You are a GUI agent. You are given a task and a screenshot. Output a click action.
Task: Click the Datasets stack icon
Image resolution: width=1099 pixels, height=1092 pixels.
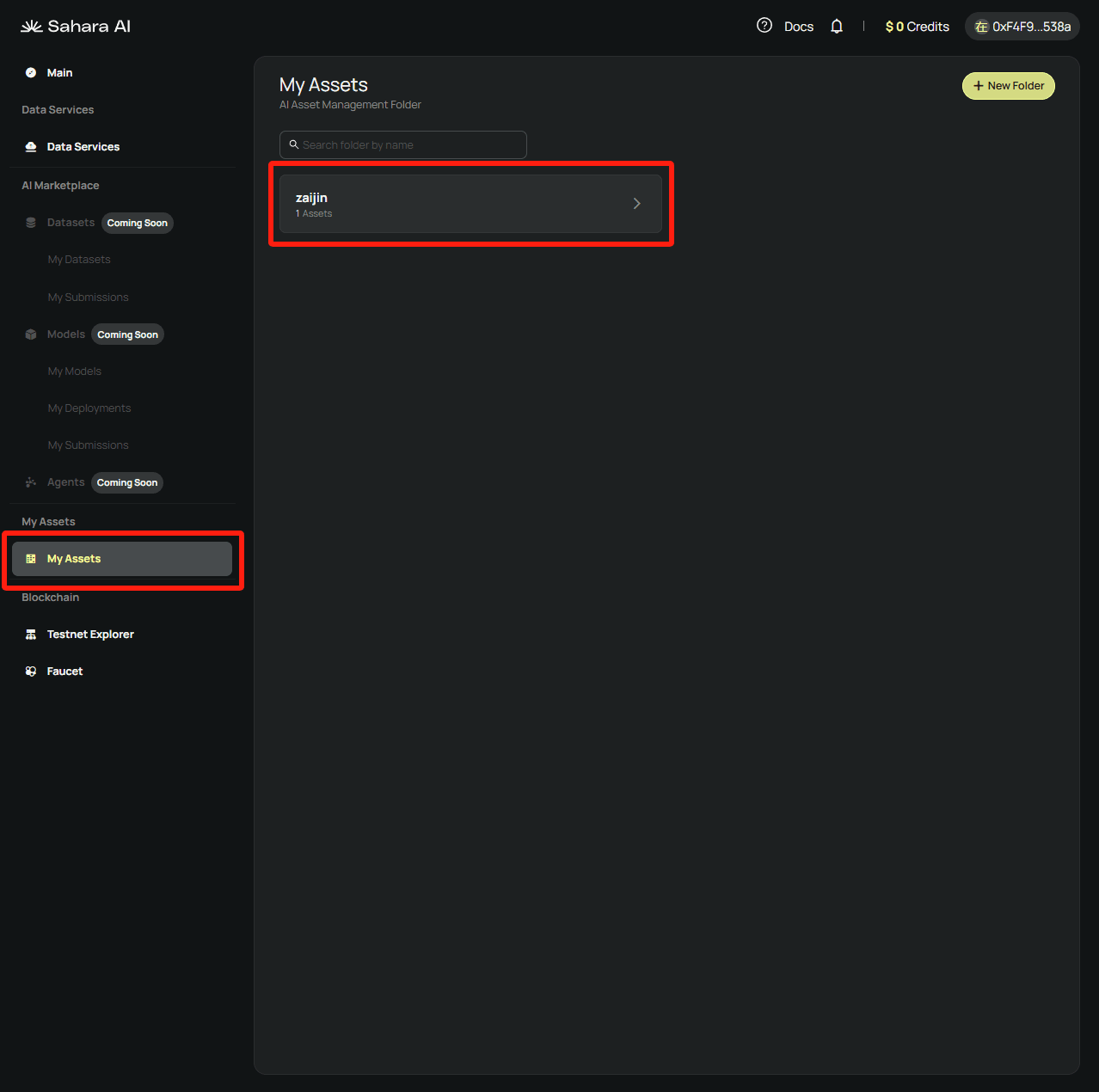31,223
